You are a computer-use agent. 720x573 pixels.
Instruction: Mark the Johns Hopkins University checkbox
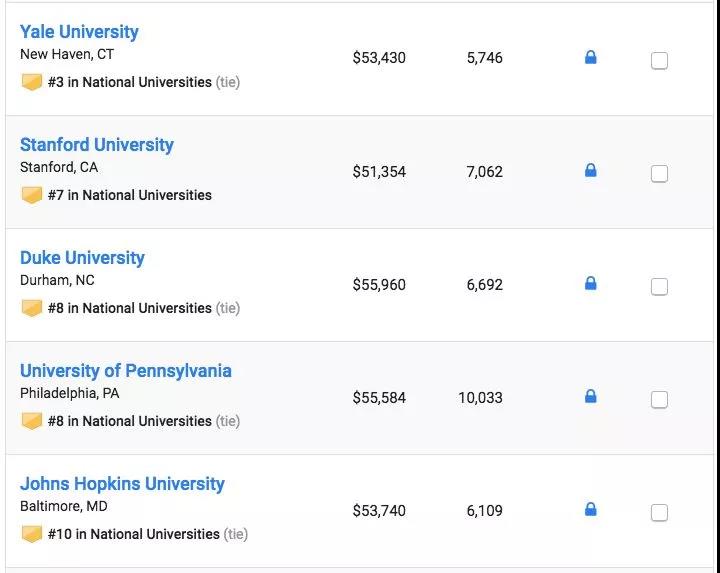coord(659,513)
